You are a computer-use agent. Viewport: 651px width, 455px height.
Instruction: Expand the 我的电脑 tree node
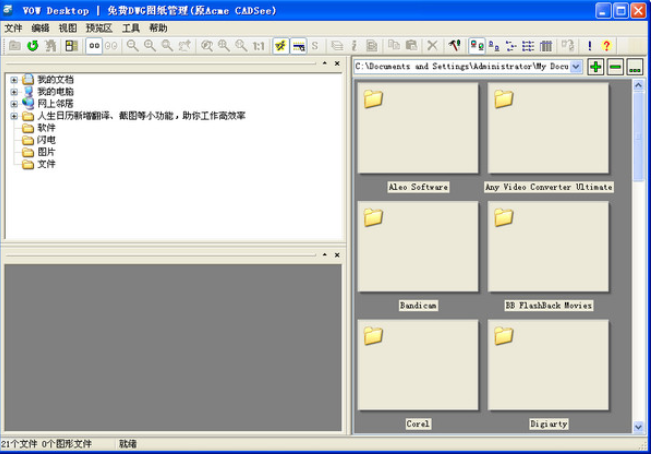click(14, 92)
